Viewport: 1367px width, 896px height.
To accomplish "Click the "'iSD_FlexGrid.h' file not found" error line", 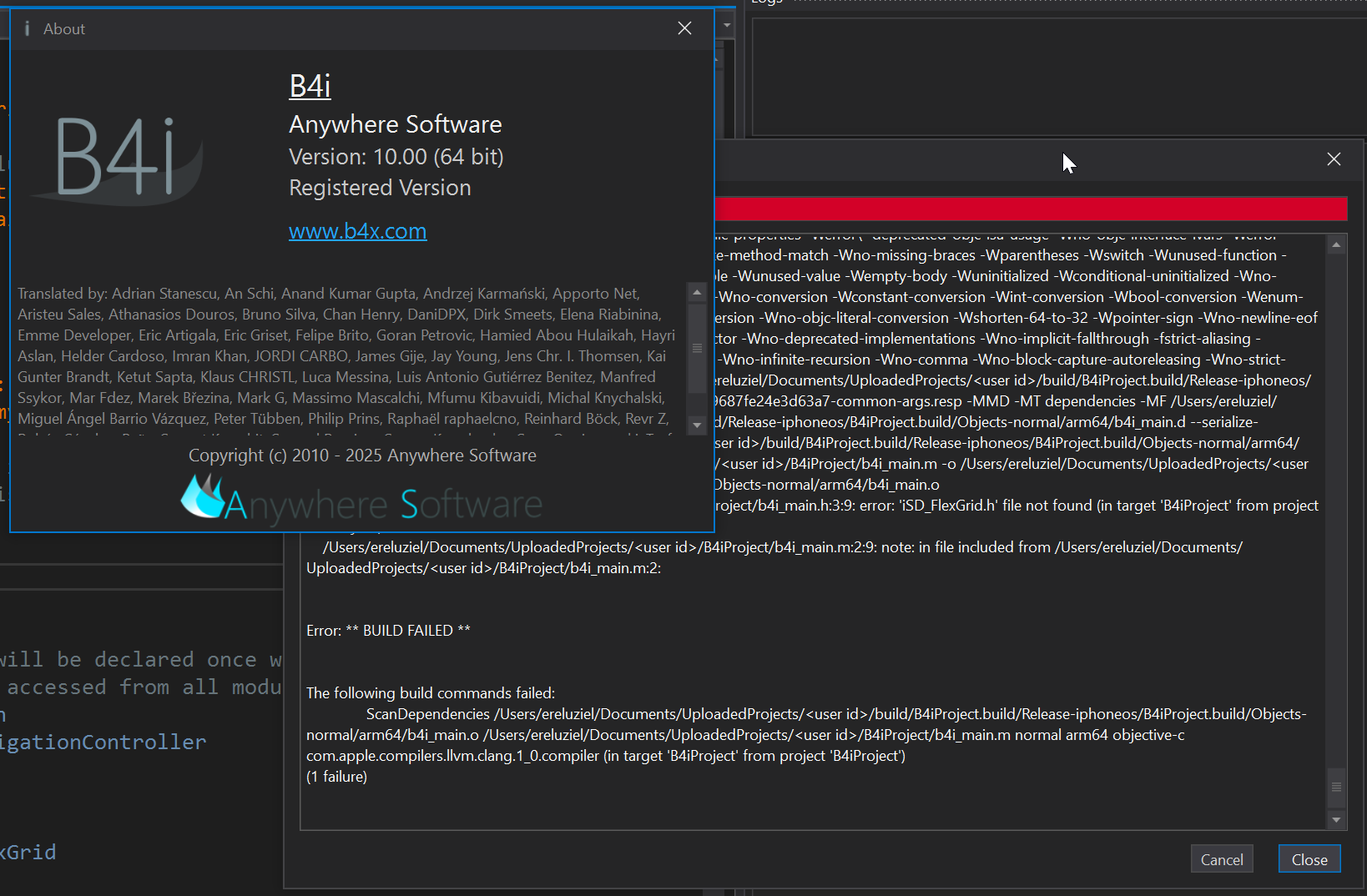I will click(1016, 506).
